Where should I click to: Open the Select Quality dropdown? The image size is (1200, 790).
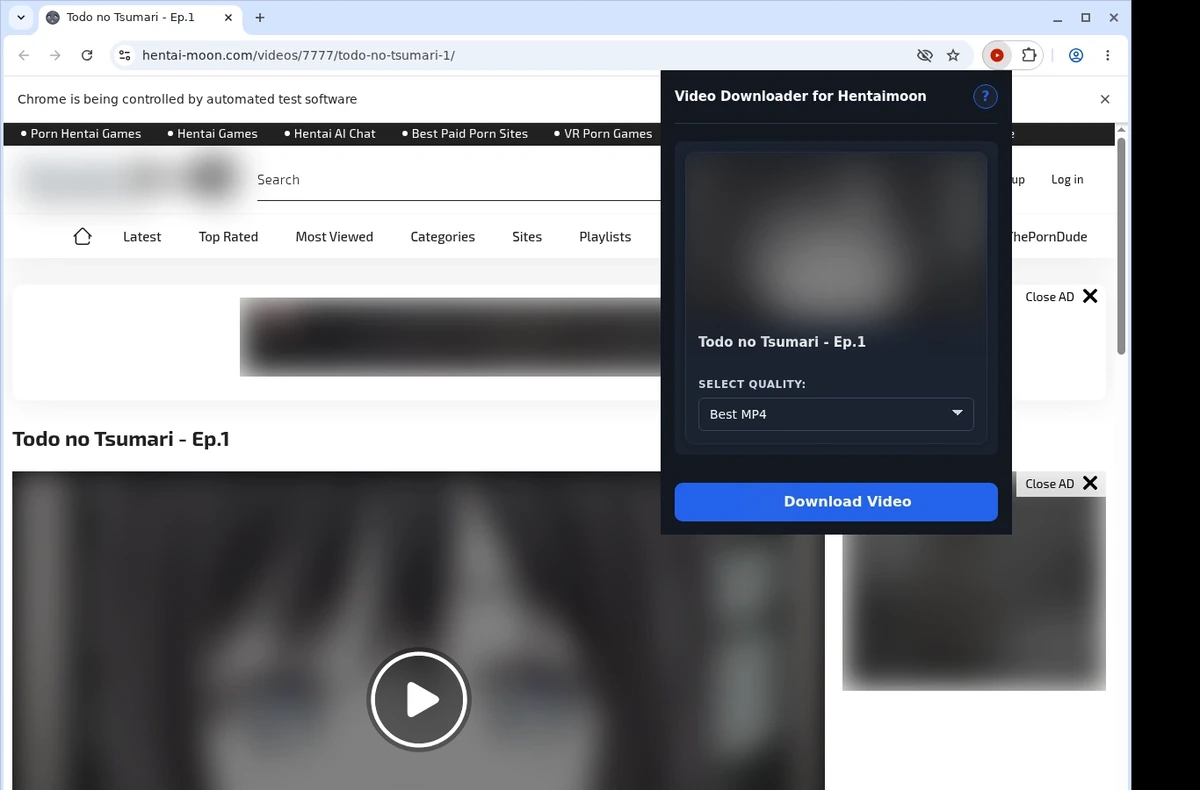(x=836, y=414)
